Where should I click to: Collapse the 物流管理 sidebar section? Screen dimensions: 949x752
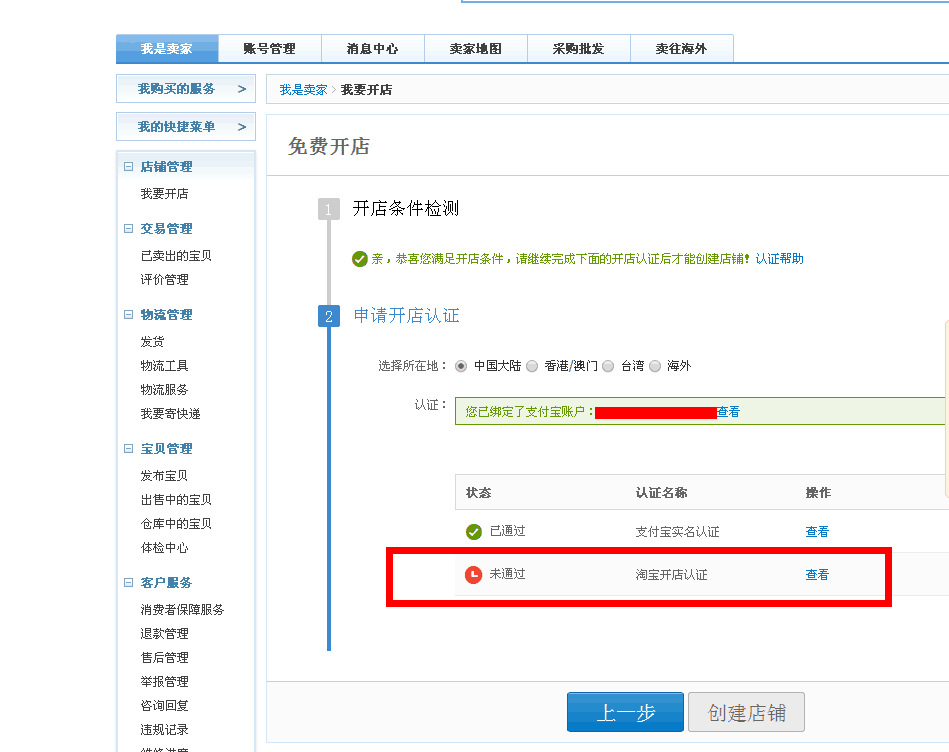[128, 314]
